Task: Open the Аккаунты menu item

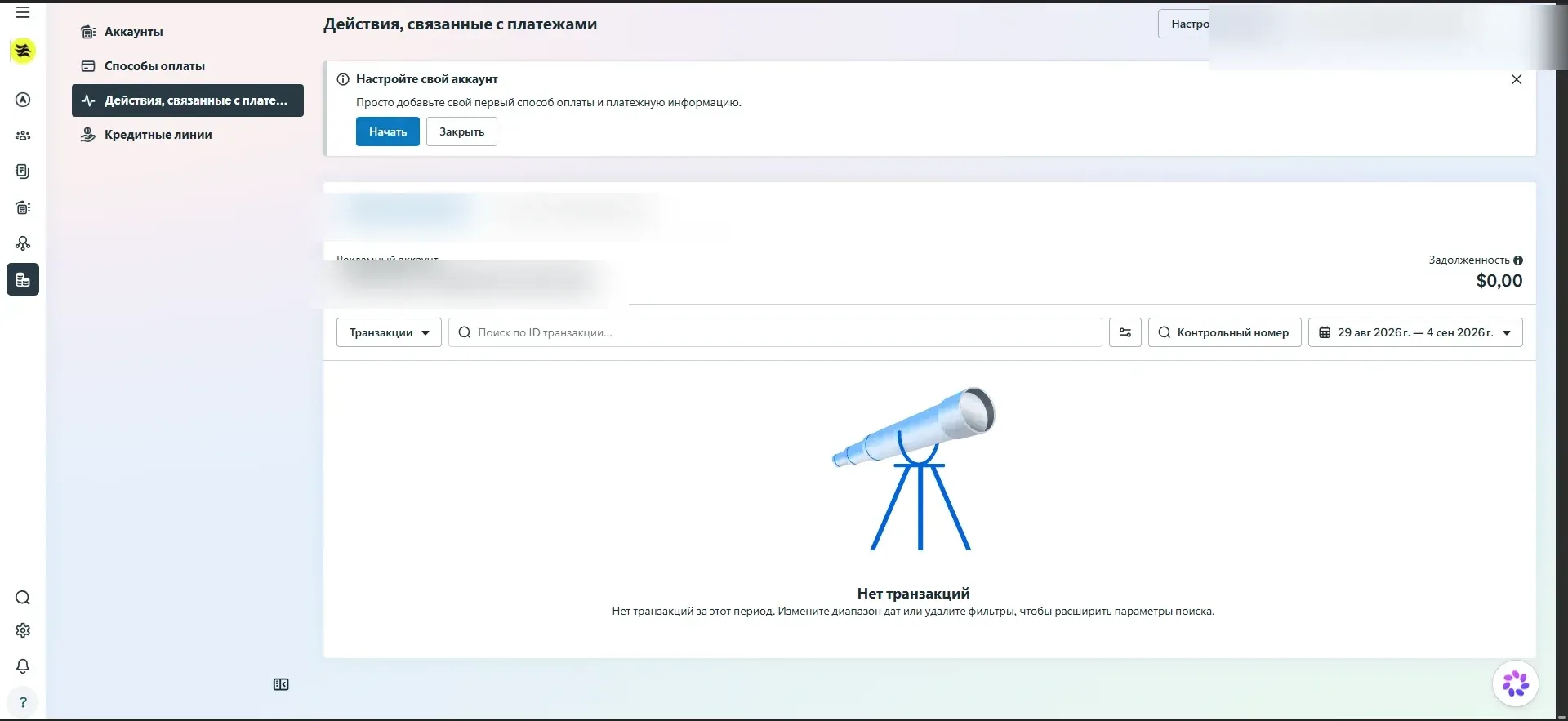Action: [x=188, y=32]
